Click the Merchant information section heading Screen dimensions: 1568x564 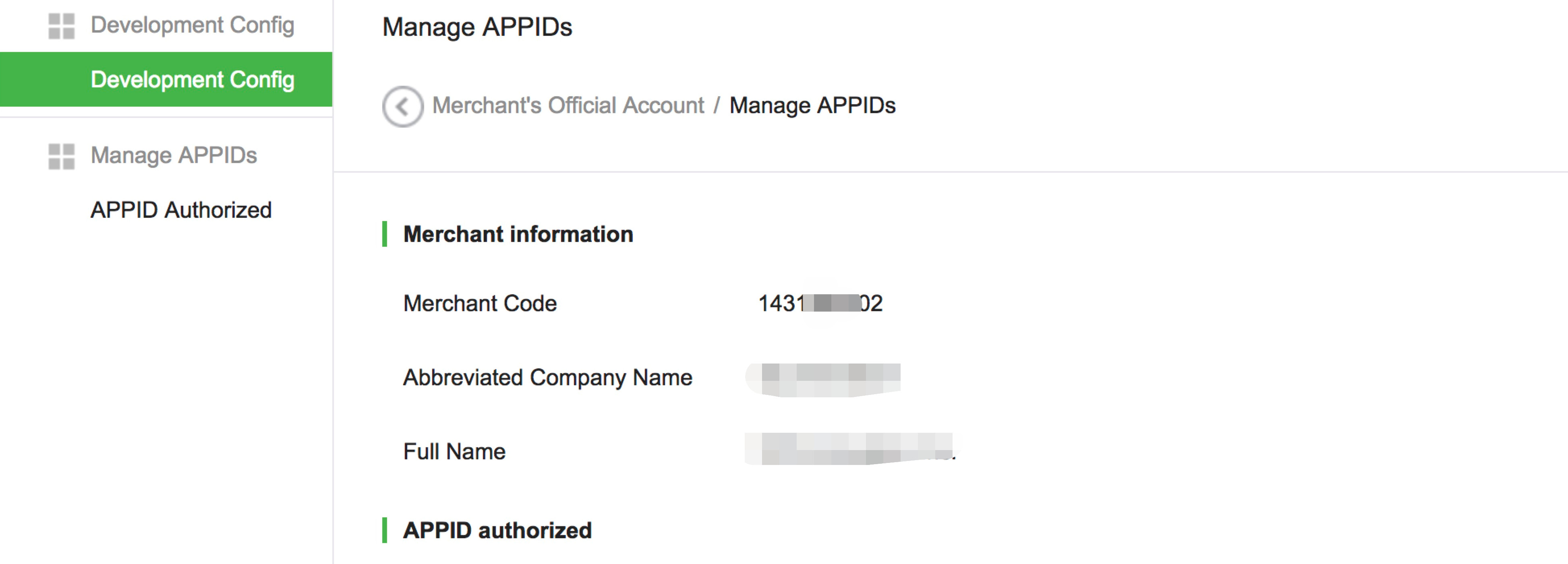pyautogui.click(x=518, y=234)
